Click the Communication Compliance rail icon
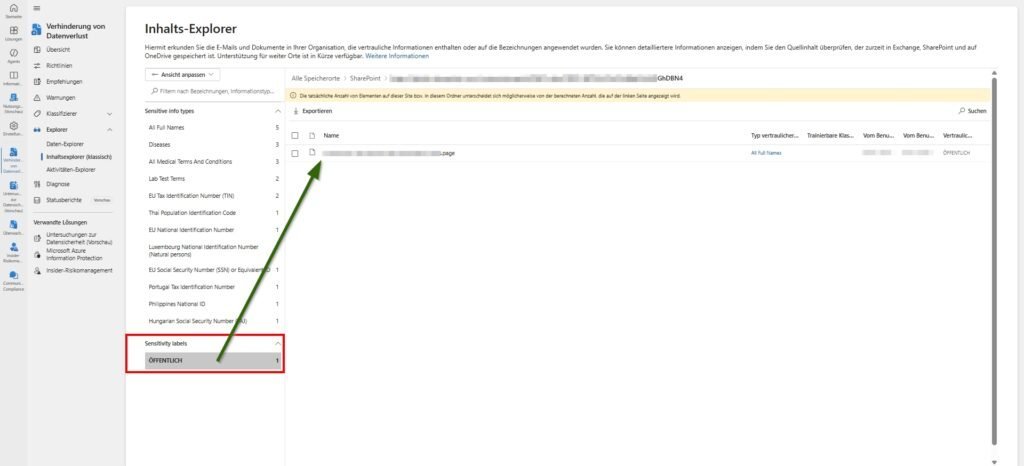 tap(13, 274)
